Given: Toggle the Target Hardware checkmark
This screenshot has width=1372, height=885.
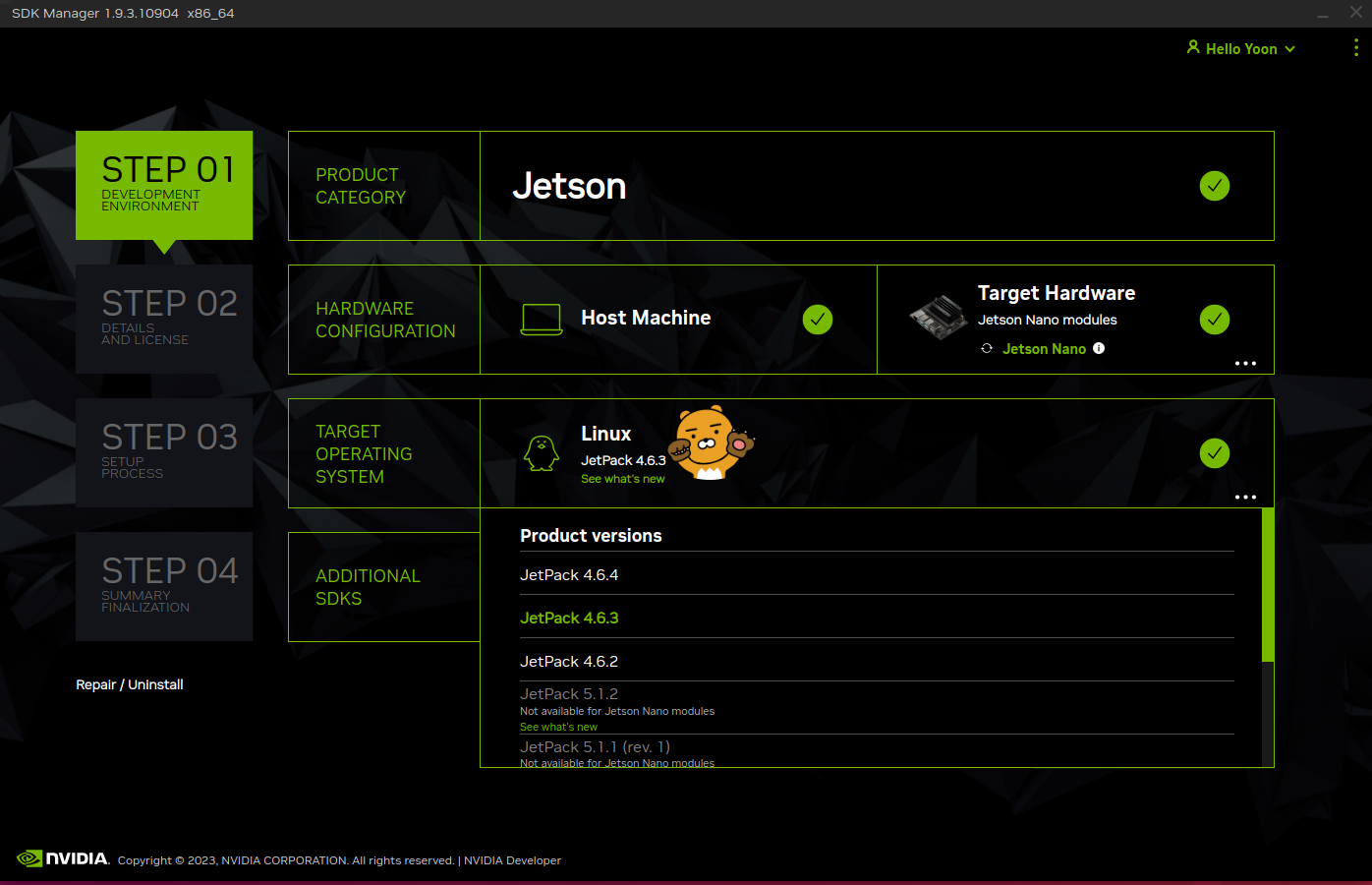Looking at the screenshot, I should click(x=1215, y=320).
